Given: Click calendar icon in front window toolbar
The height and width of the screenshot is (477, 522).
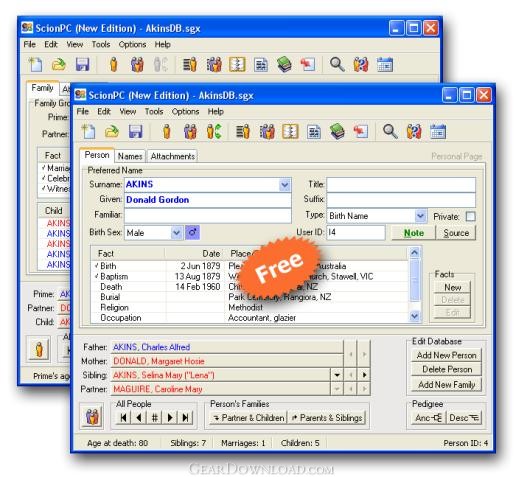Looking at the screenshot, I should [x=438, y=132].
